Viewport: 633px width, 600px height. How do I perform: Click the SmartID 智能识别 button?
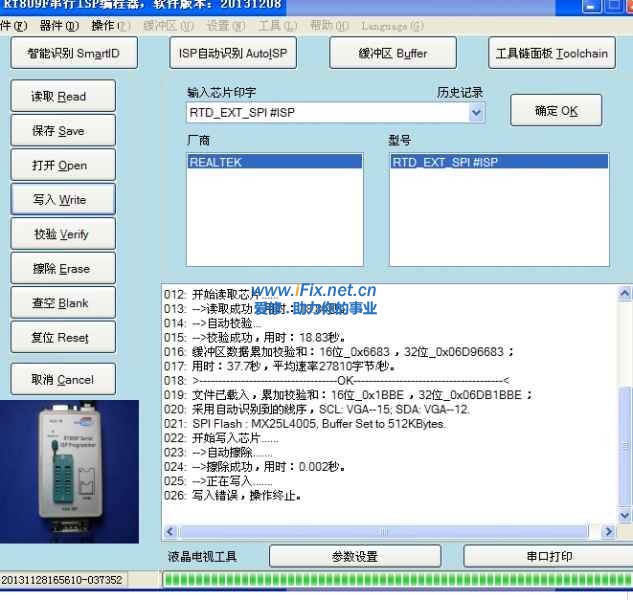point(74,53)
